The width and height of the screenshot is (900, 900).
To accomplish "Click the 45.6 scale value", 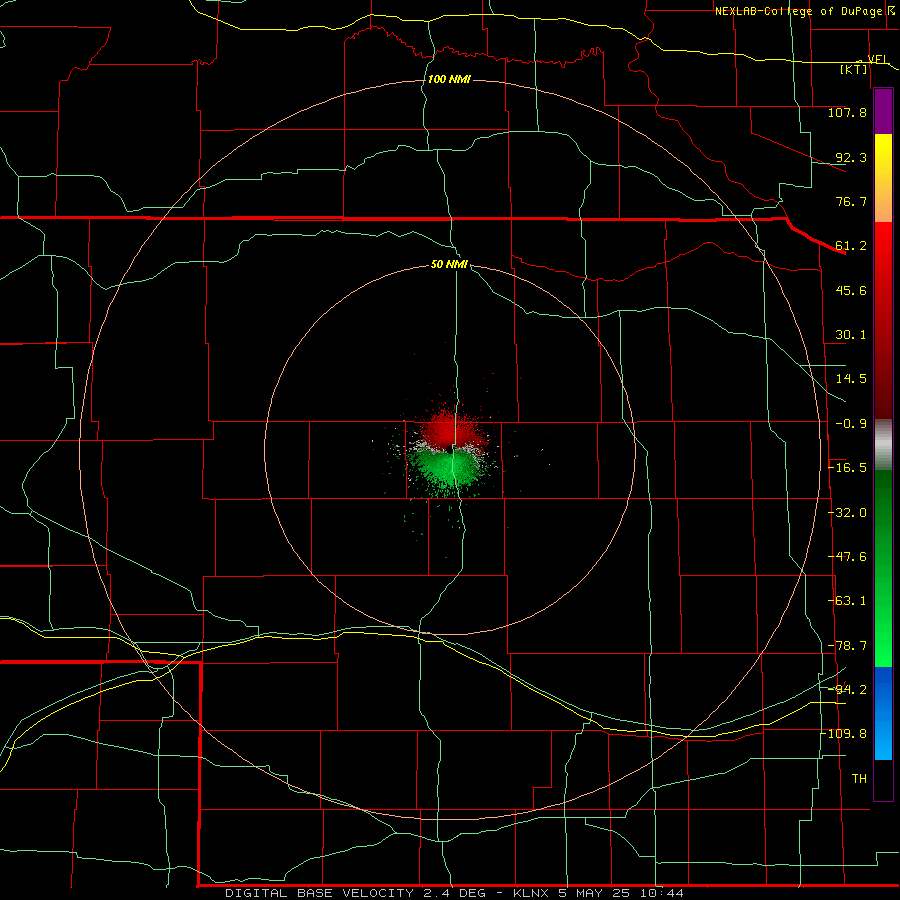I will (851, 290).
